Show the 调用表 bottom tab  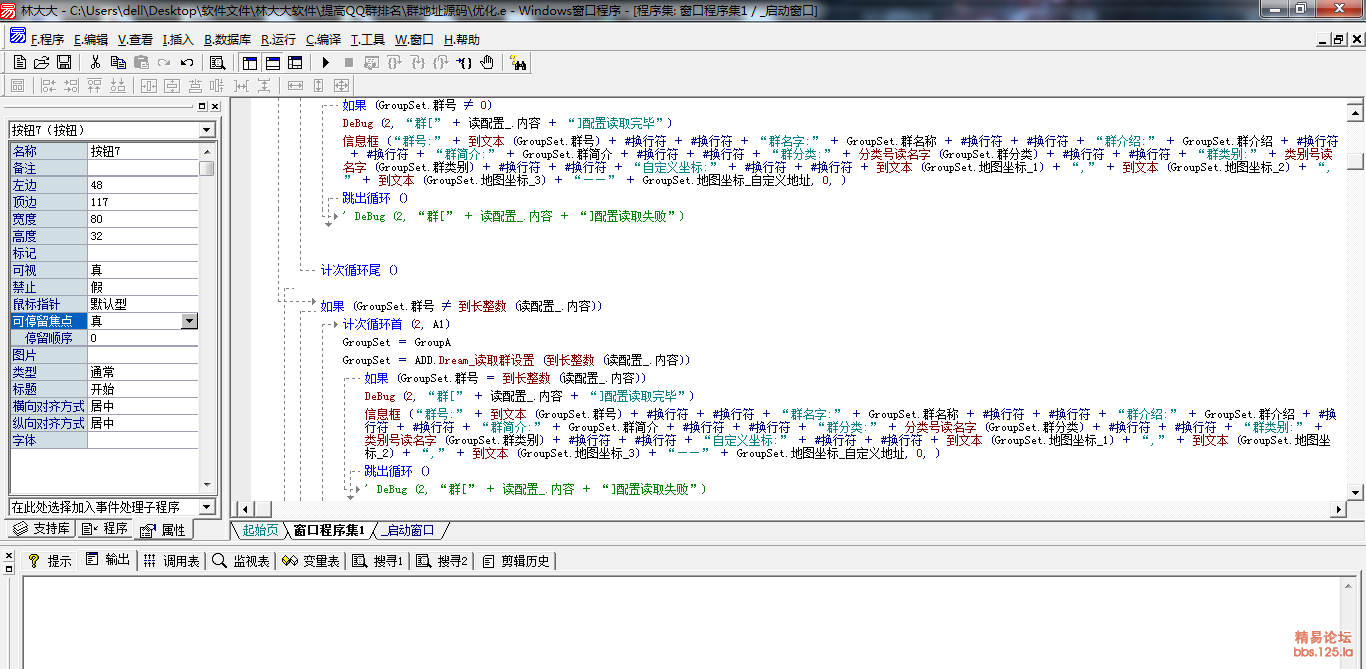(172, 561)
